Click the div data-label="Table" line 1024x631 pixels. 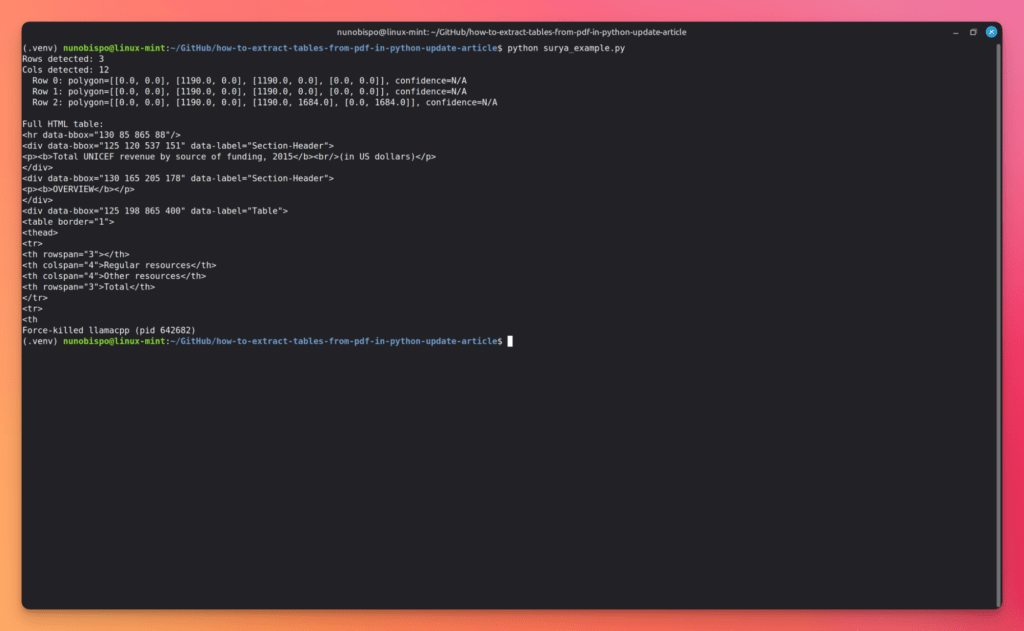[155, 211]
